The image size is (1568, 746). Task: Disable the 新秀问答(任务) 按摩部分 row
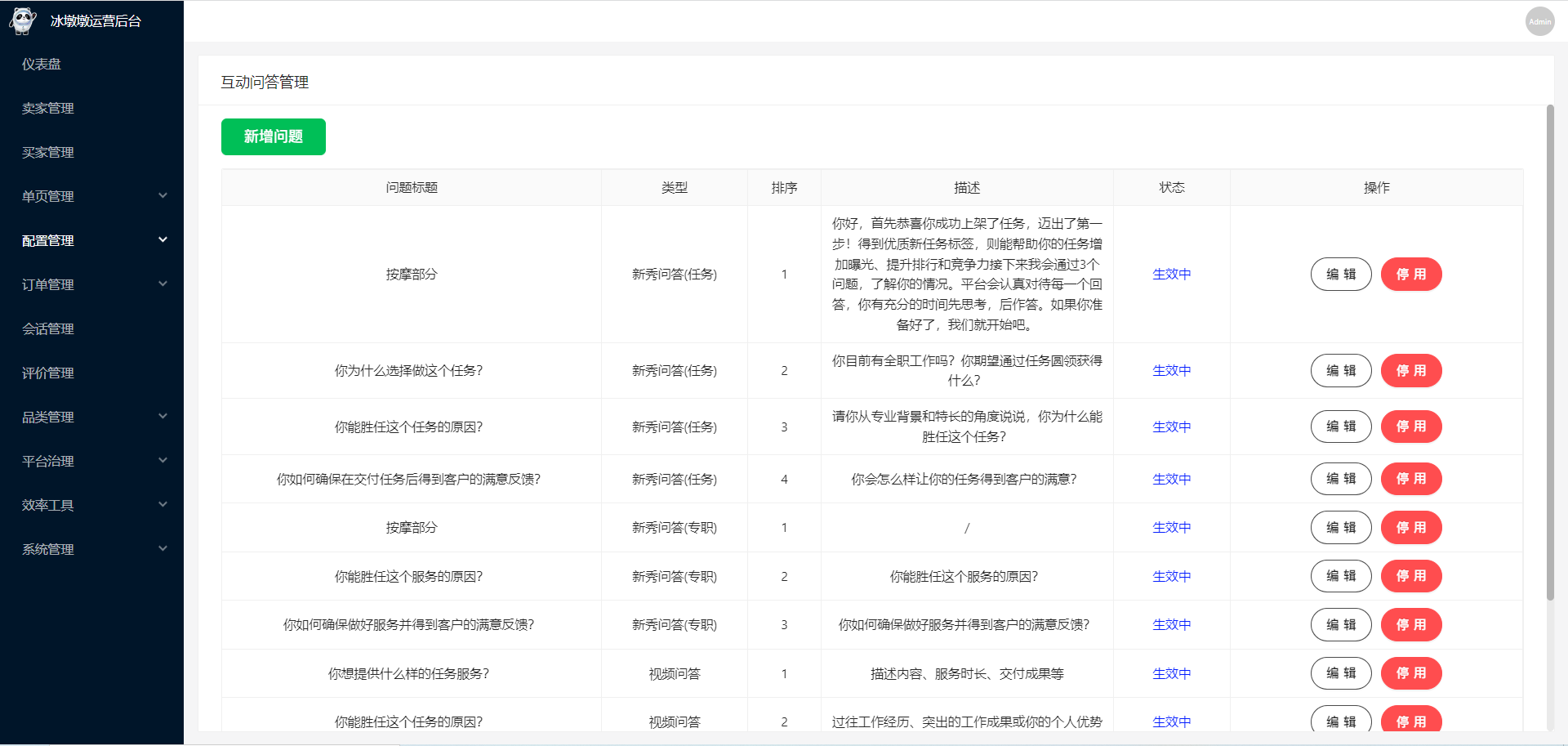[x=1411, y=275]
